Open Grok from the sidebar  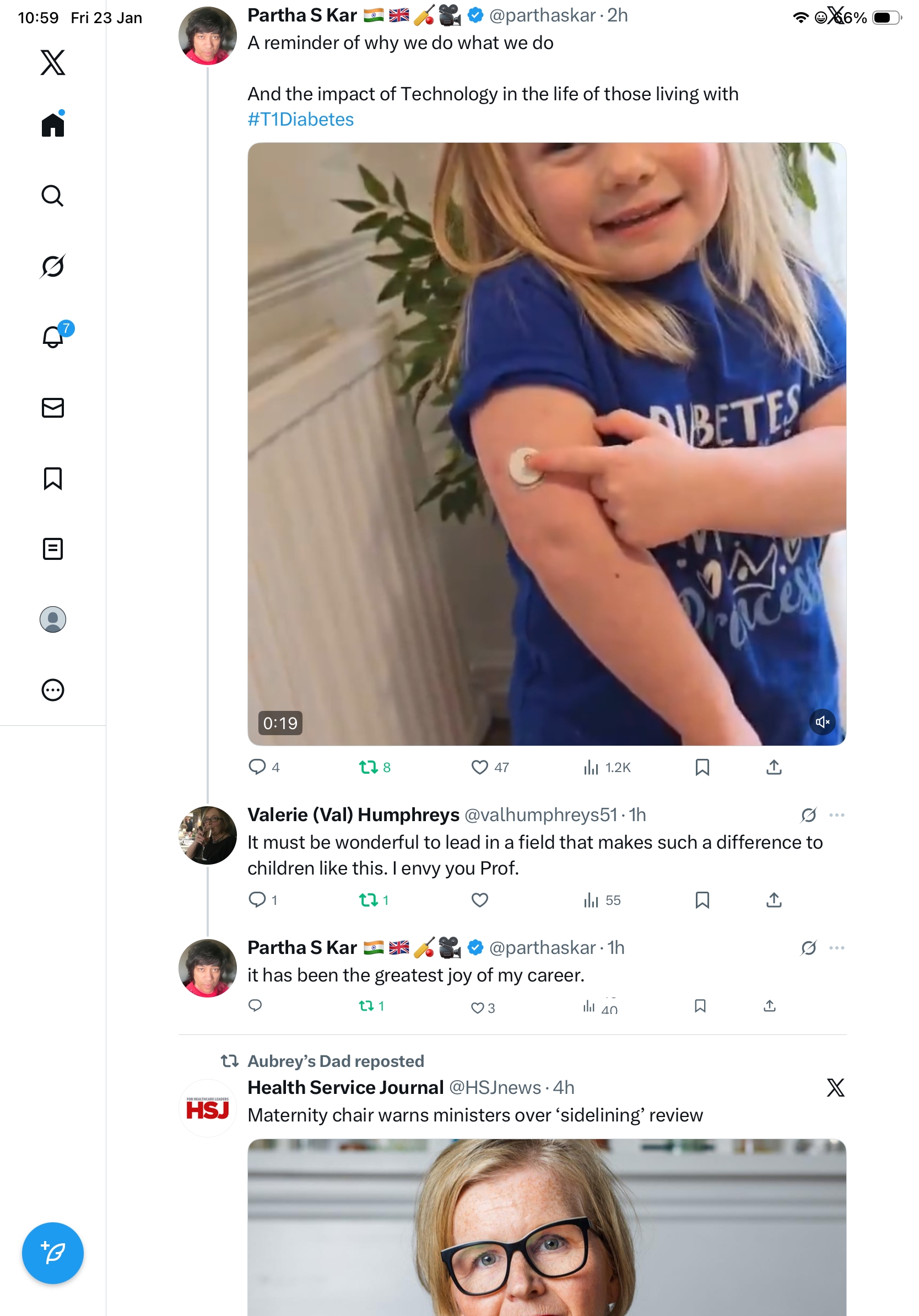53,266
